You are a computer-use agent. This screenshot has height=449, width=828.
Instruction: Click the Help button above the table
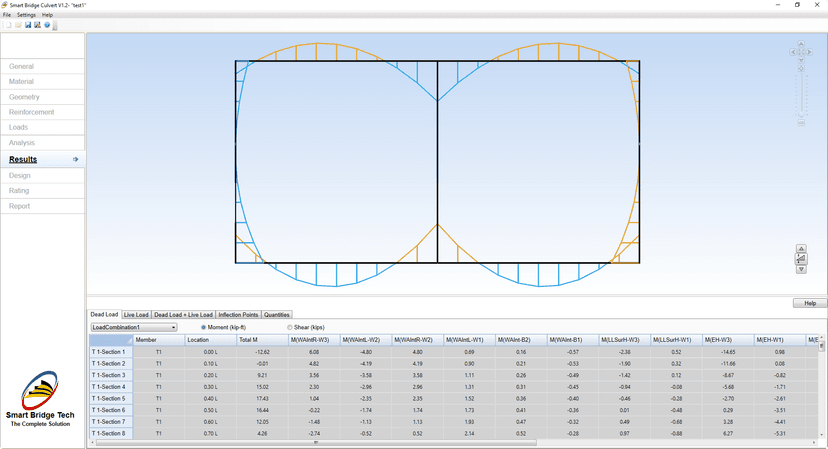pyautogui.click(x=809, y=303)
